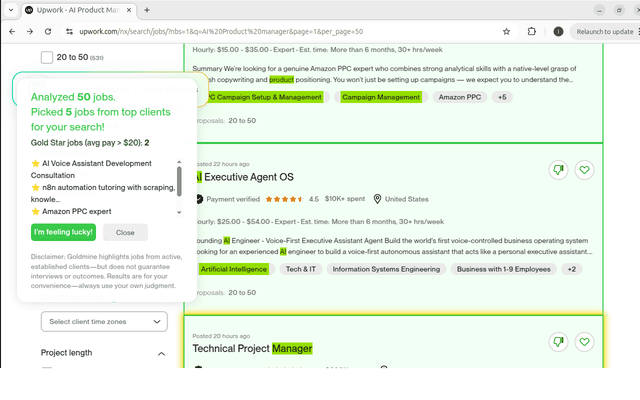Dislike the Technical Project Manager job

tap(559, 342)
